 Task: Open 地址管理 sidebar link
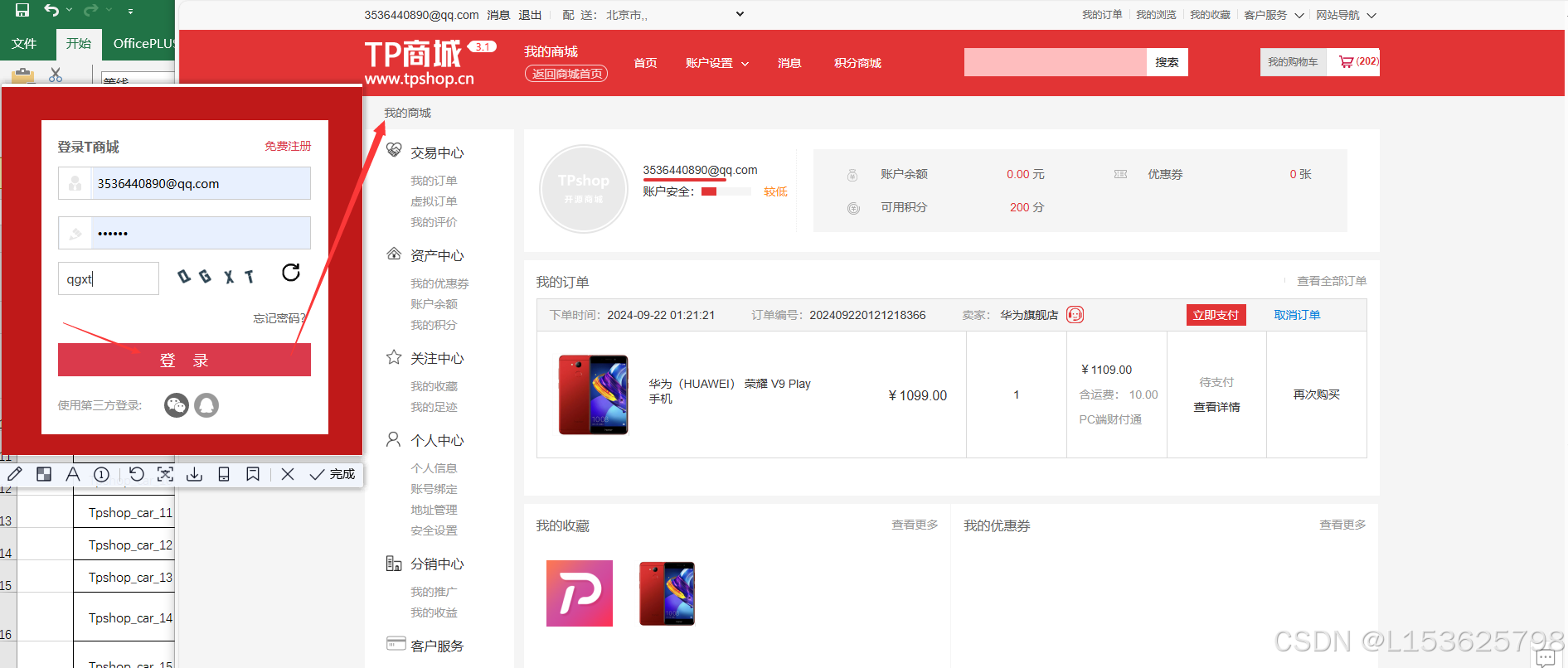coord(434,510)
